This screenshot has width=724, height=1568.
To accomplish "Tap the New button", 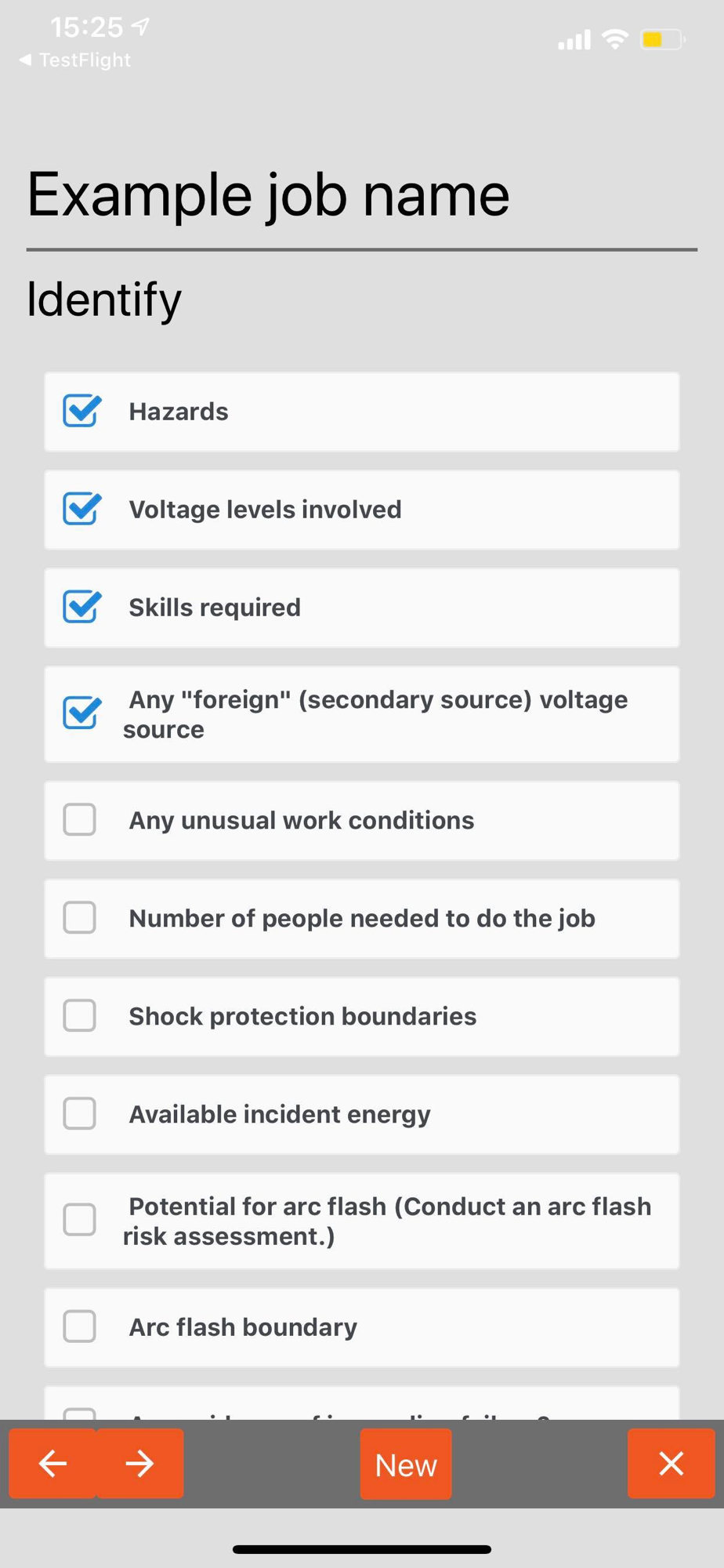I will pos(406,1464).
